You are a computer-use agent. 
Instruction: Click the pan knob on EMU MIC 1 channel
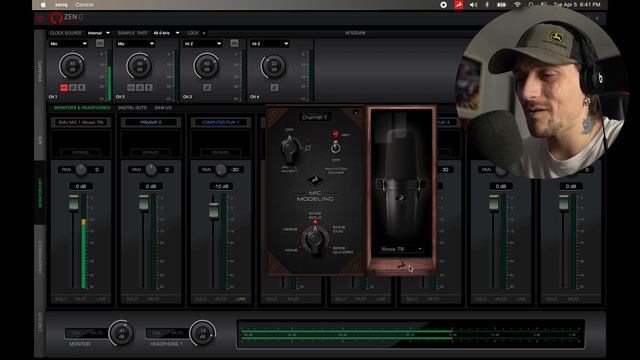(81, 169)
